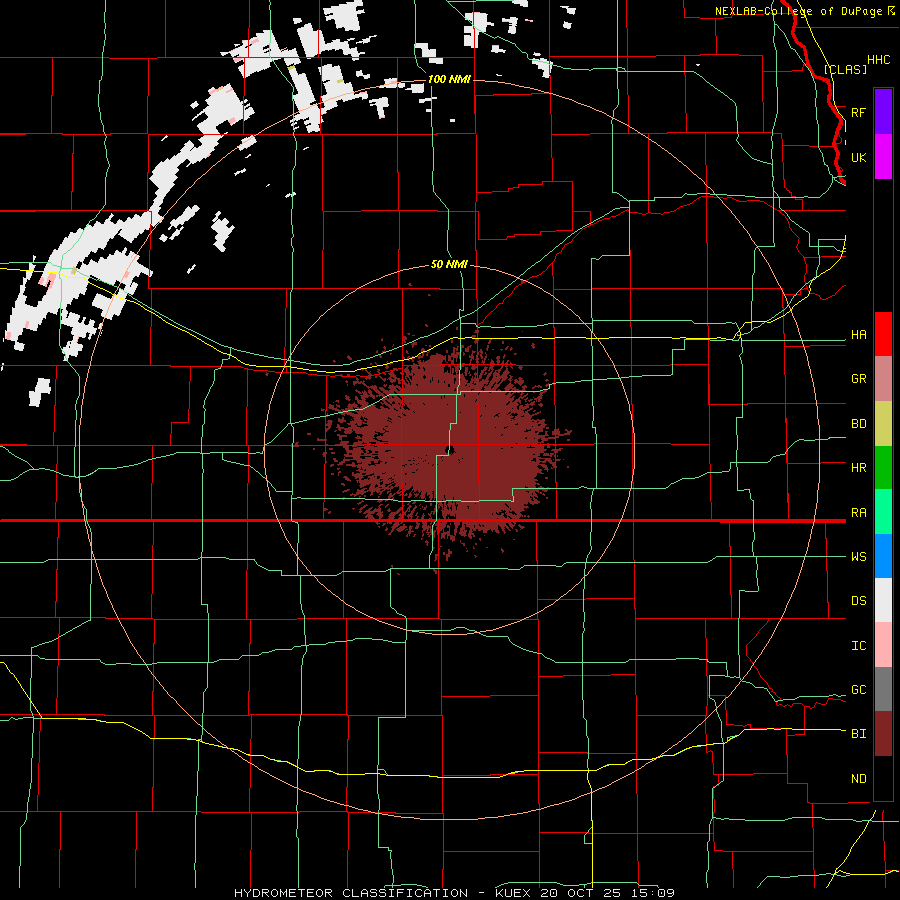
Task: Click the black radar site dot at center
Action: click(x=450, y=450)
